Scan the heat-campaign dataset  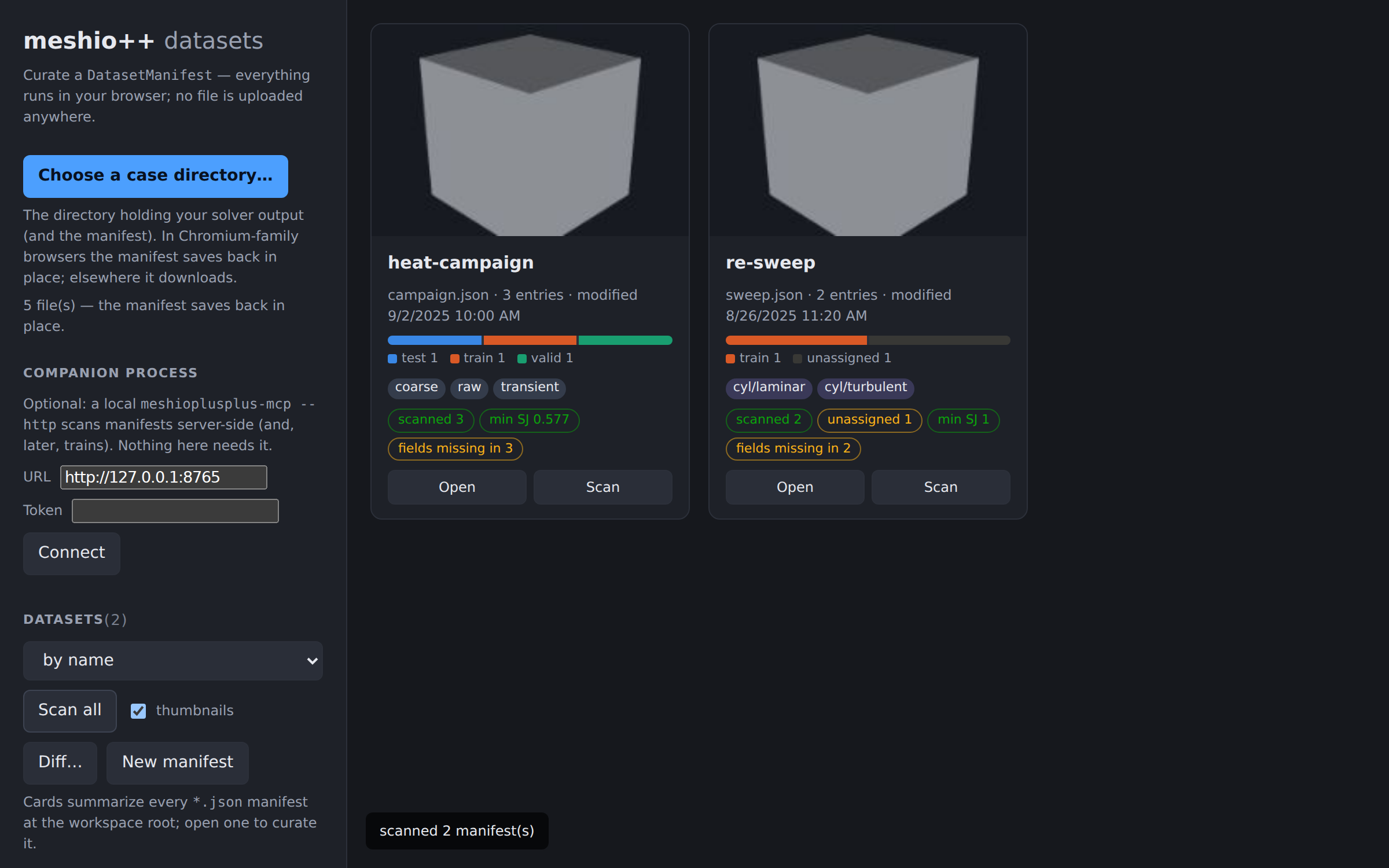coord(603,487)
